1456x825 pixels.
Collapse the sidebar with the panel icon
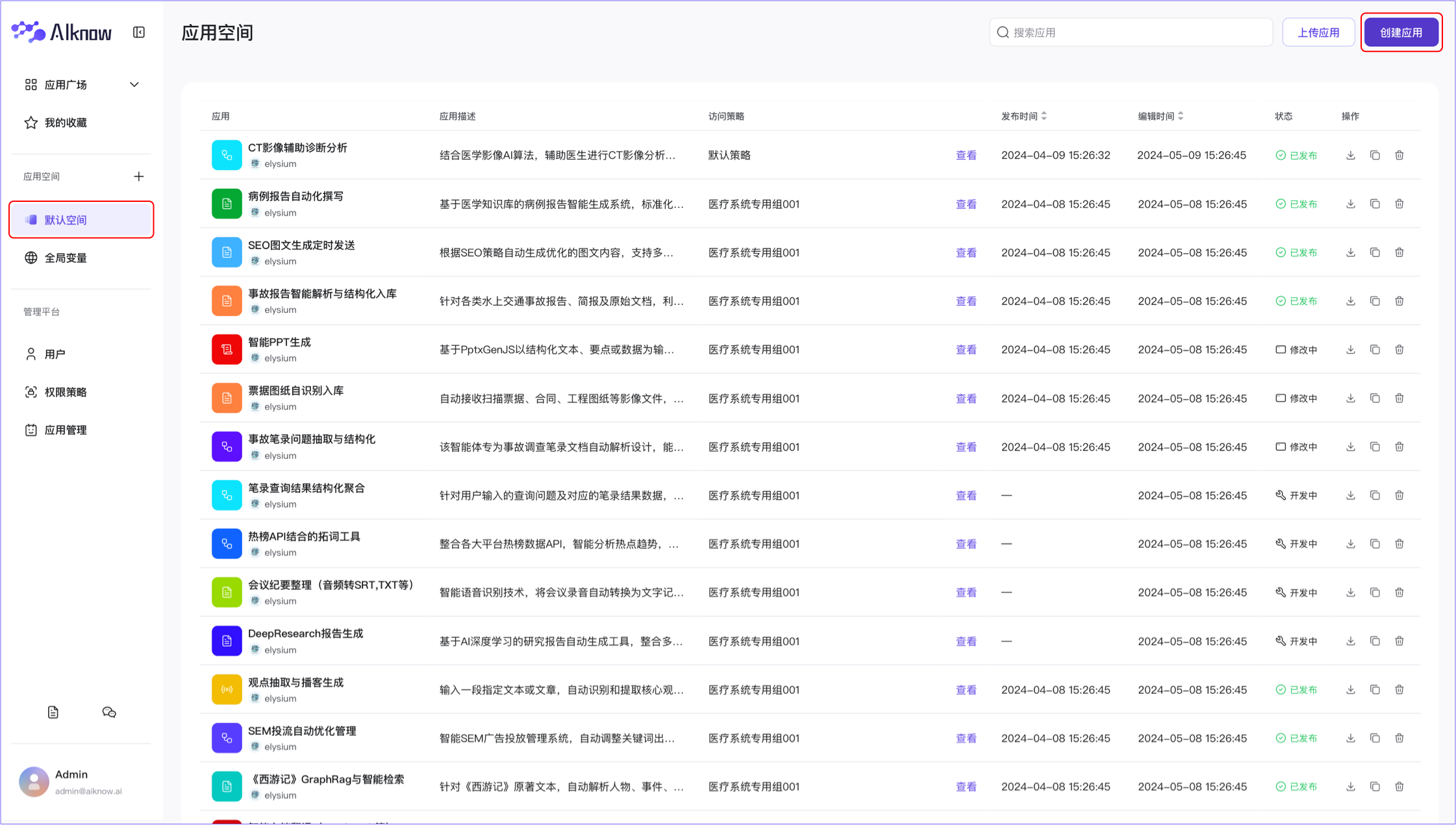pyautogui.click(x=139, y=32)
